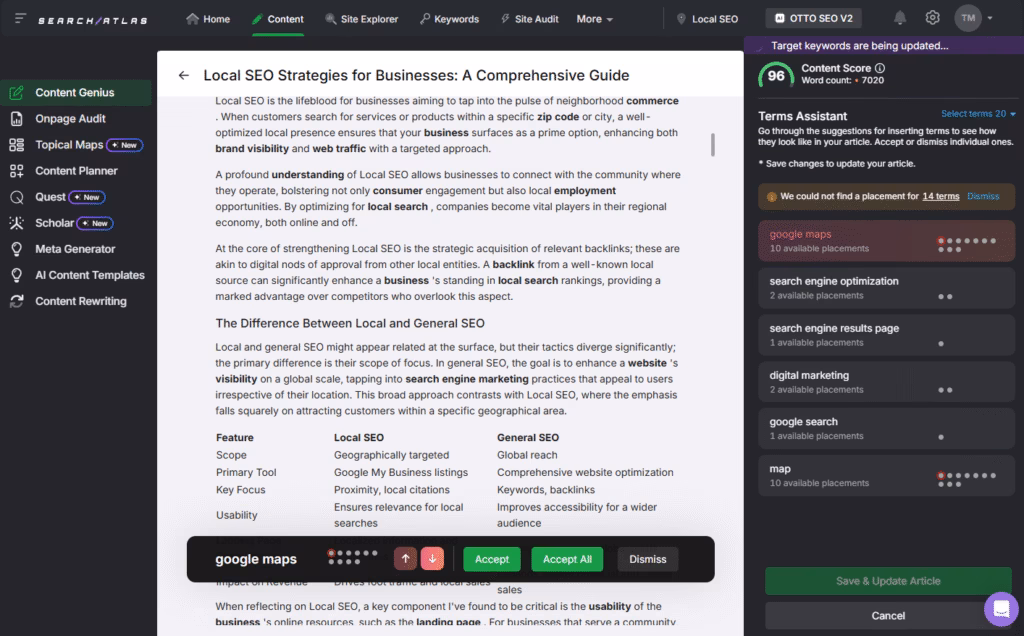Open the notifications bell
Image resolution: width=1024 pixels, height=636 pixels.
click(900, 18)
